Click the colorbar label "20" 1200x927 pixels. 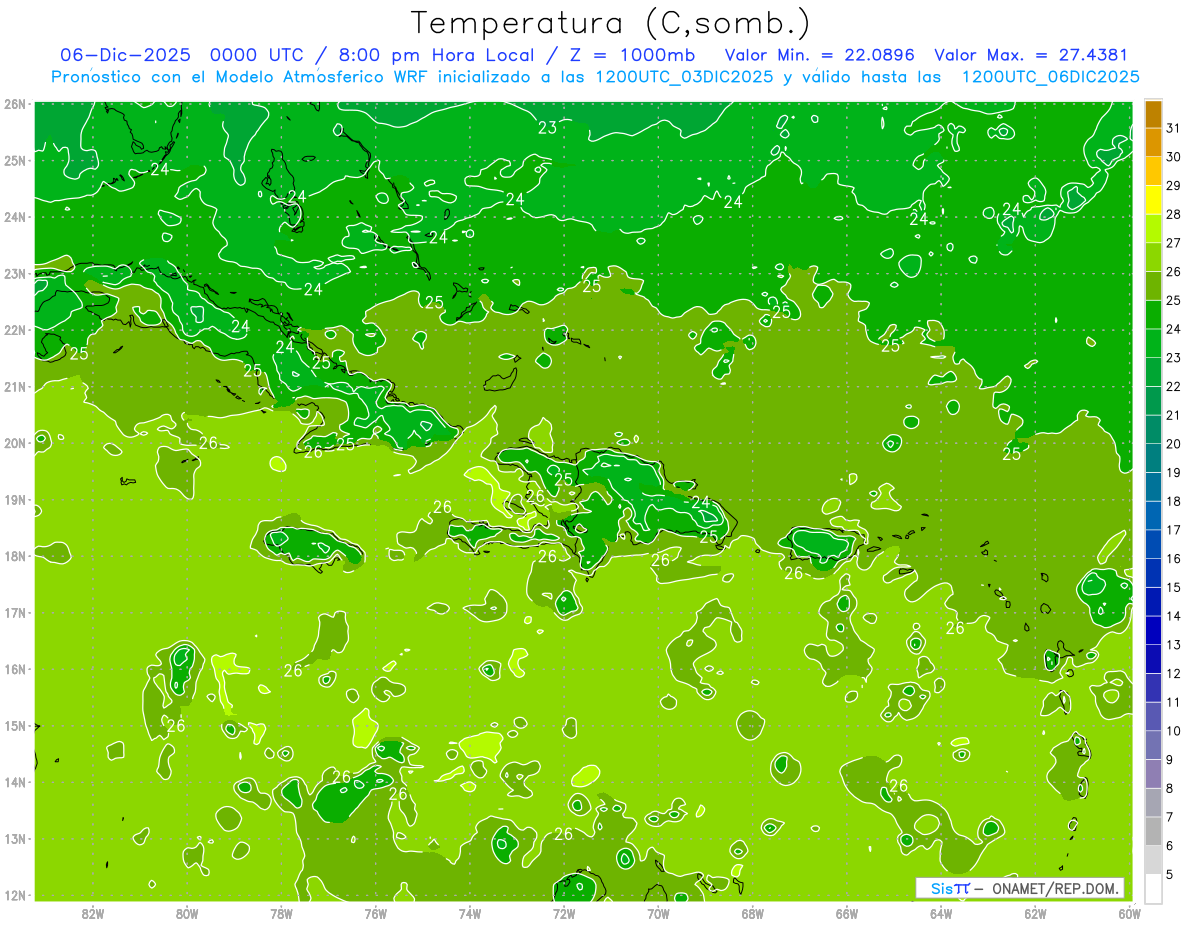pos(1174,443)
